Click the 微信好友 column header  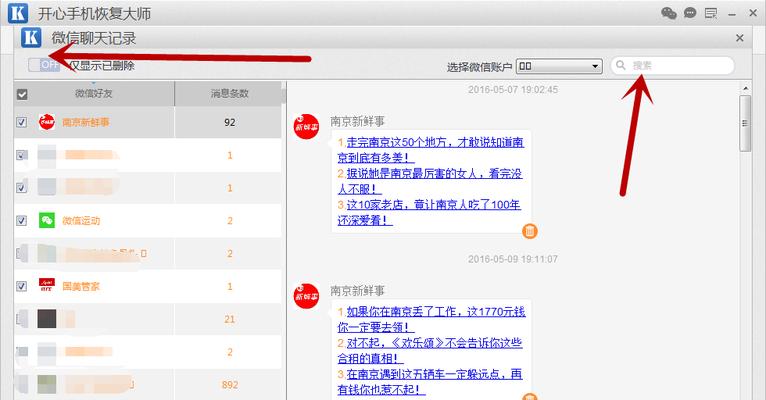tap(94, 93)
